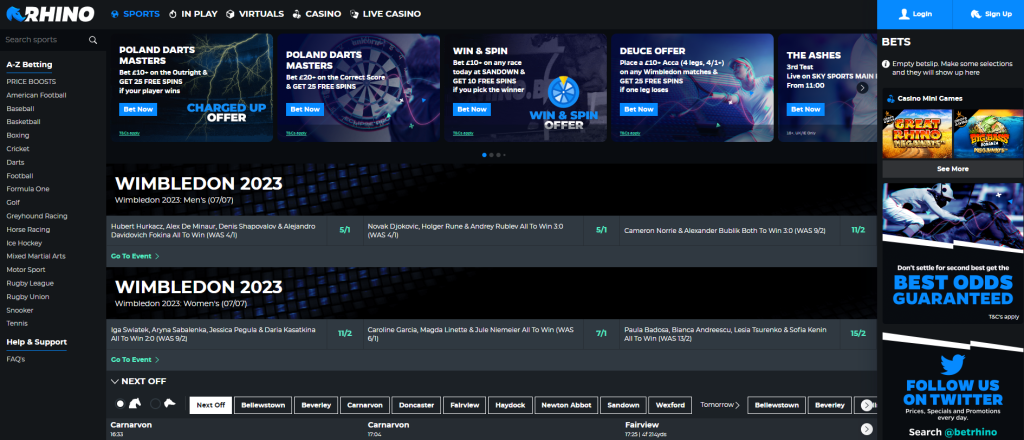The image size is (1024, 440).
Task: Select 5/1 odds for Djokovic multi
Action: click(x=601, y=230)
